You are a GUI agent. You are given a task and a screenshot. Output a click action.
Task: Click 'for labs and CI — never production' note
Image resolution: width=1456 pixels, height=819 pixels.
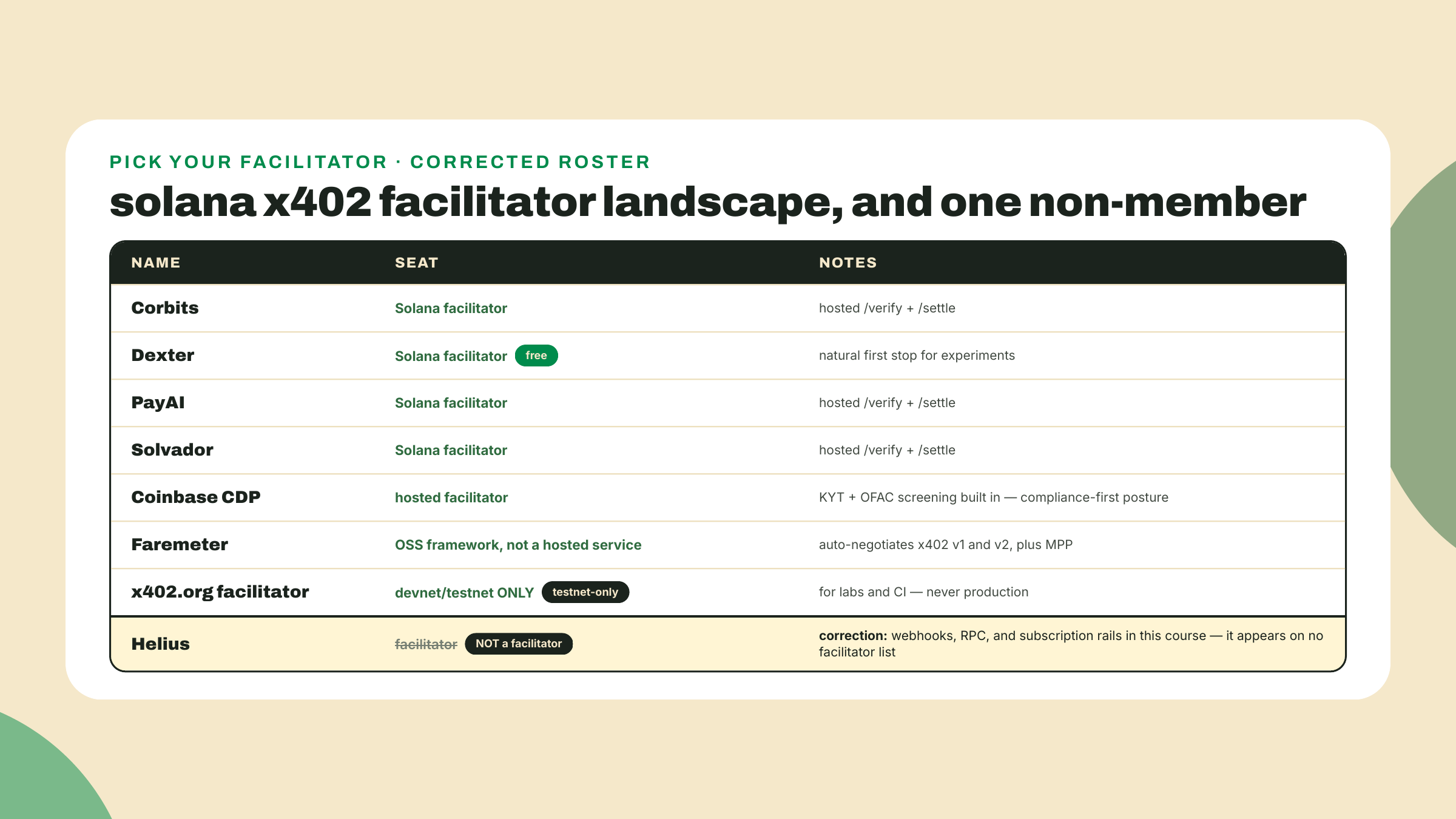[923, 592]
